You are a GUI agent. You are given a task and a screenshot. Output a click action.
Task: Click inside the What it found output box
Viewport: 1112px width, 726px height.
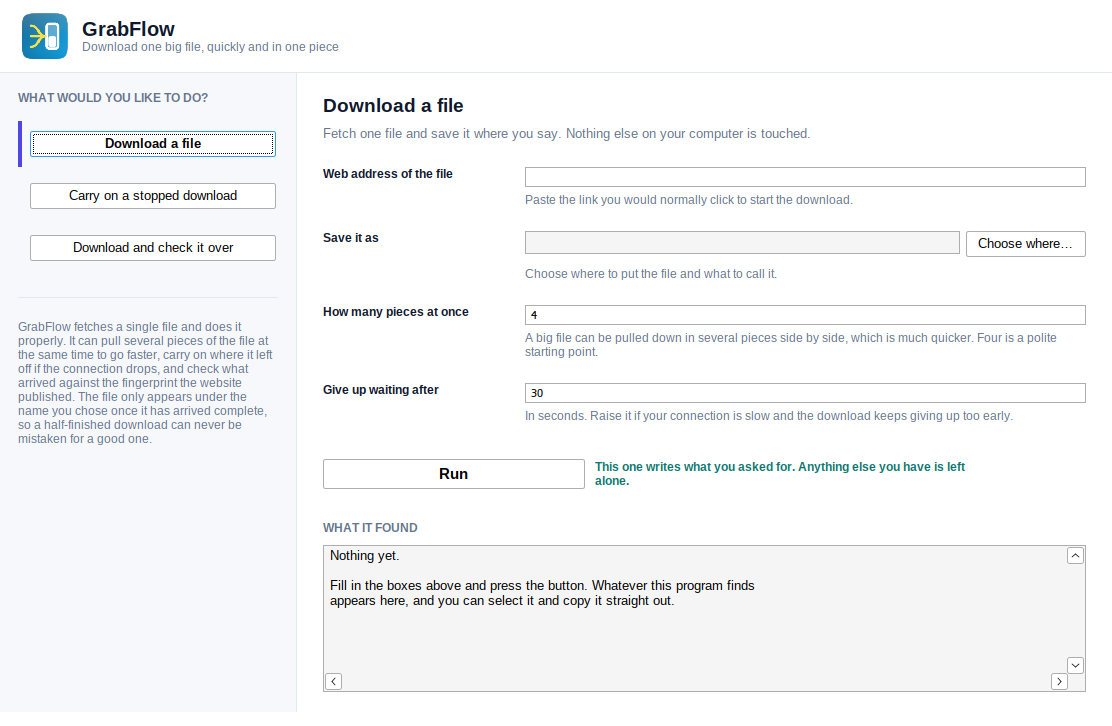(x=704, y=618)
